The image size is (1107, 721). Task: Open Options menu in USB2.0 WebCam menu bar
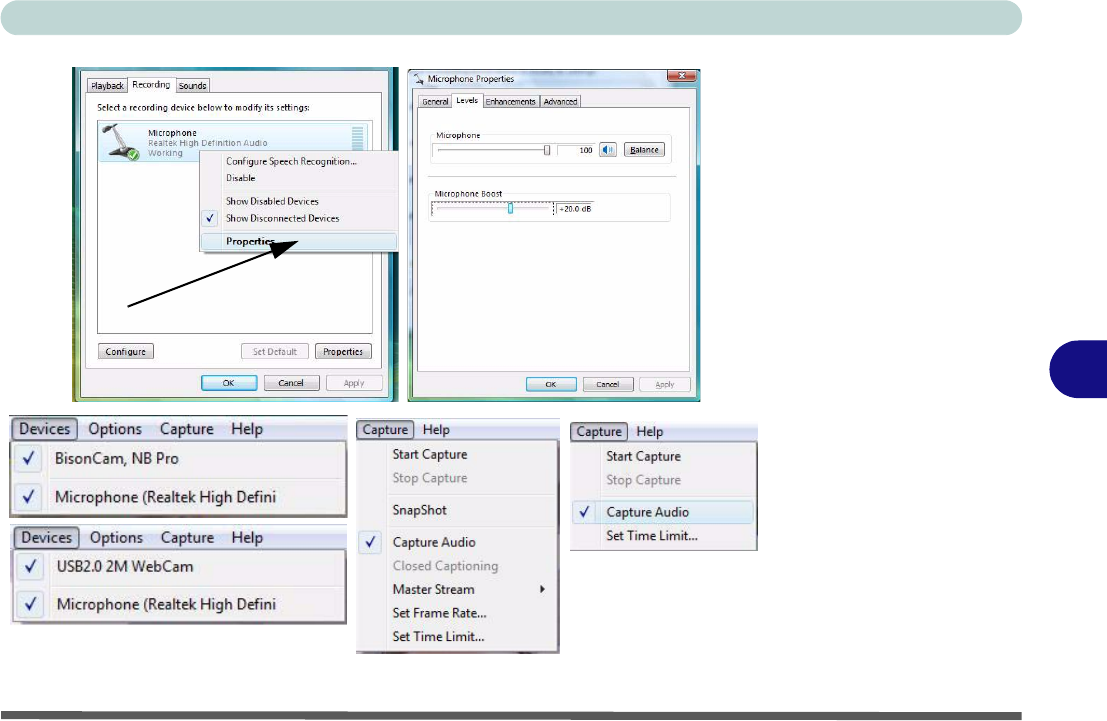116,537
